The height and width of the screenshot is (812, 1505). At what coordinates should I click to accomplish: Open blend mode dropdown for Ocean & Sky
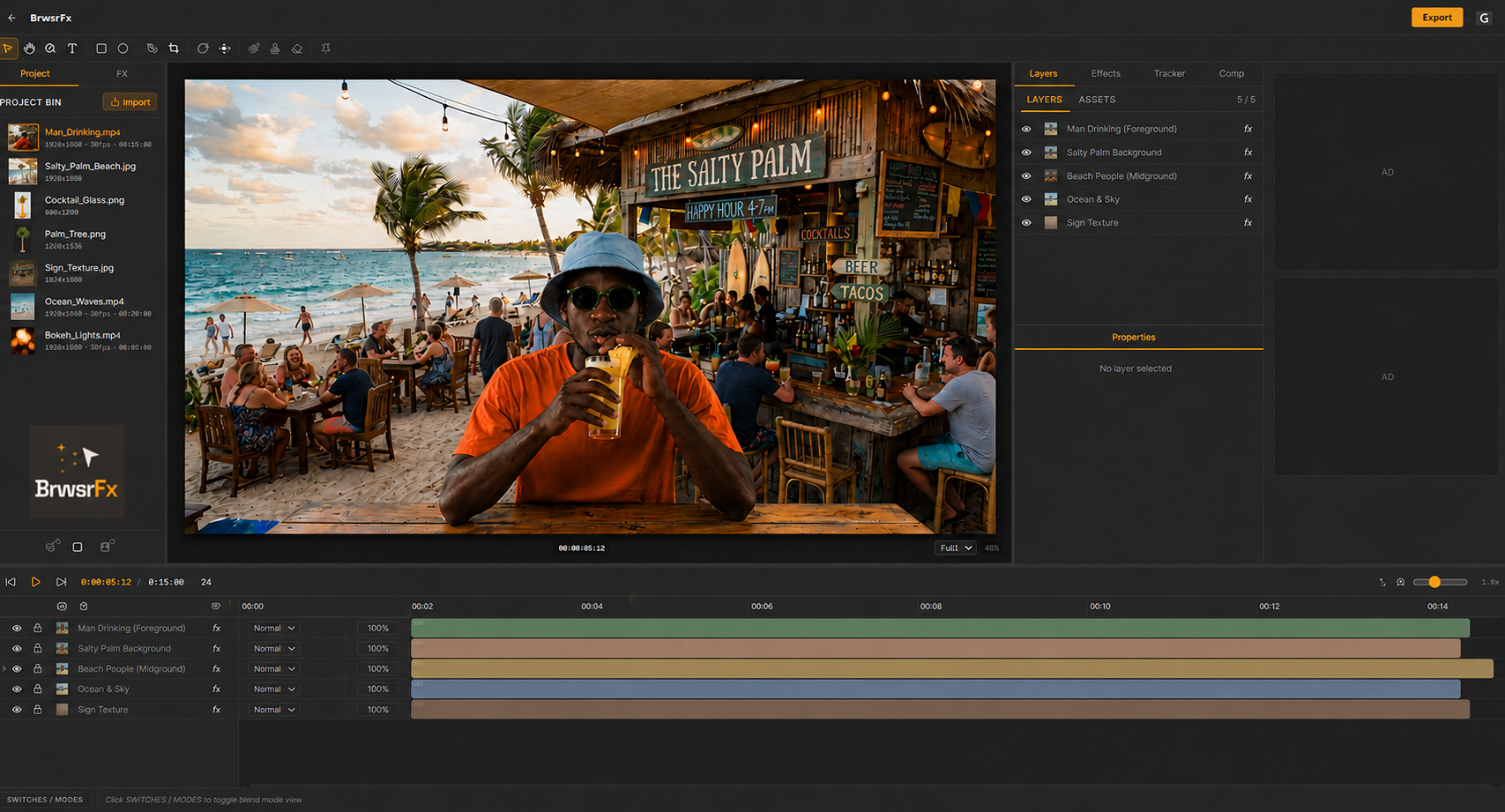click(x=273, y=689)
